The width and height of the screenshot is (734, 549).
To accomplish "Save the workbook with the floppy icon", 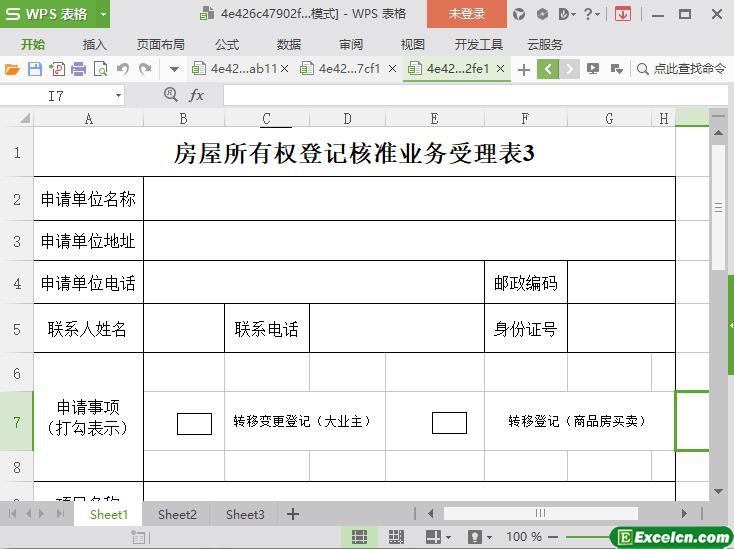I will point(35,69).
